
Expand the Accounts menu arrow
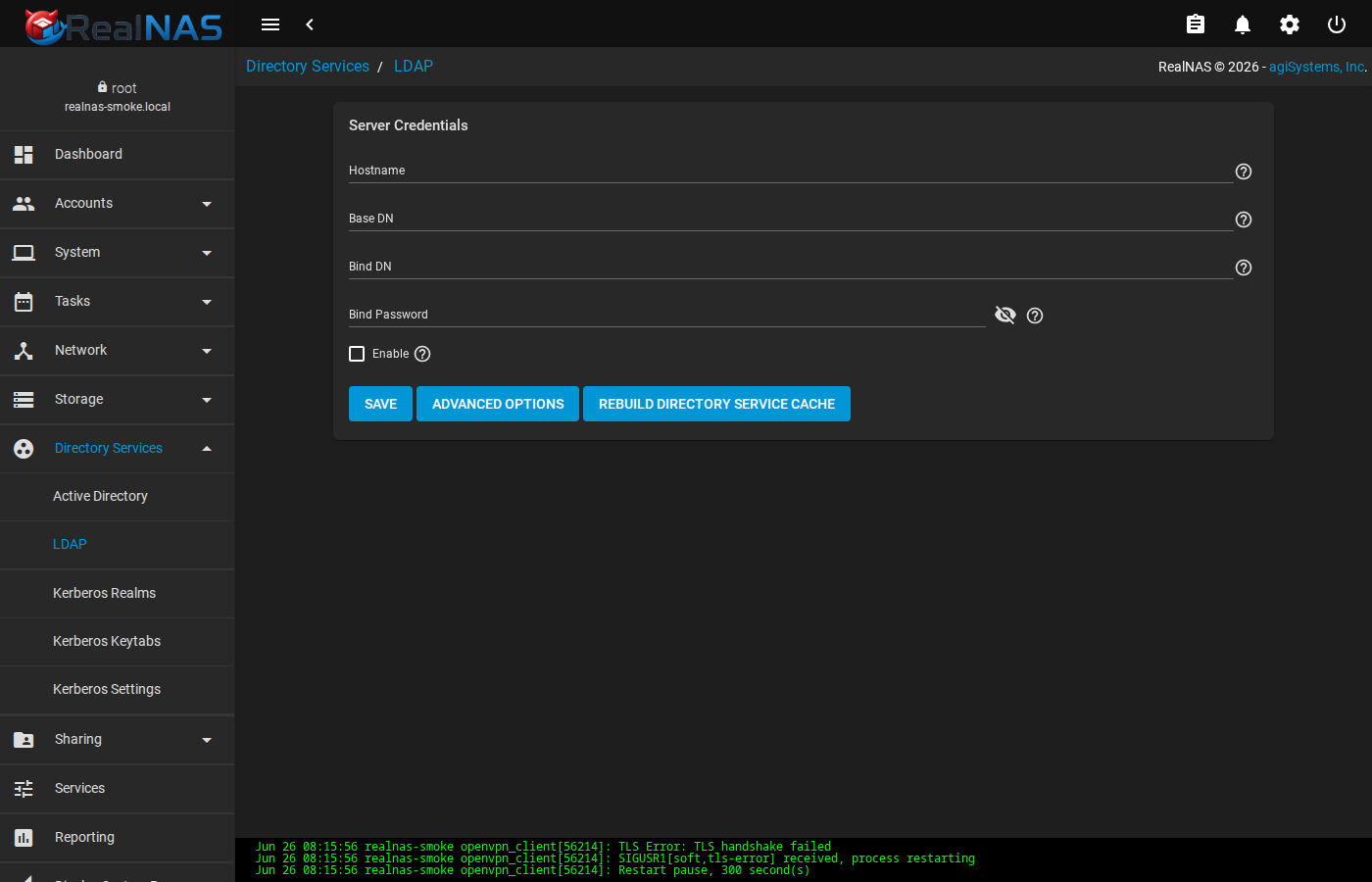[207, 204]
